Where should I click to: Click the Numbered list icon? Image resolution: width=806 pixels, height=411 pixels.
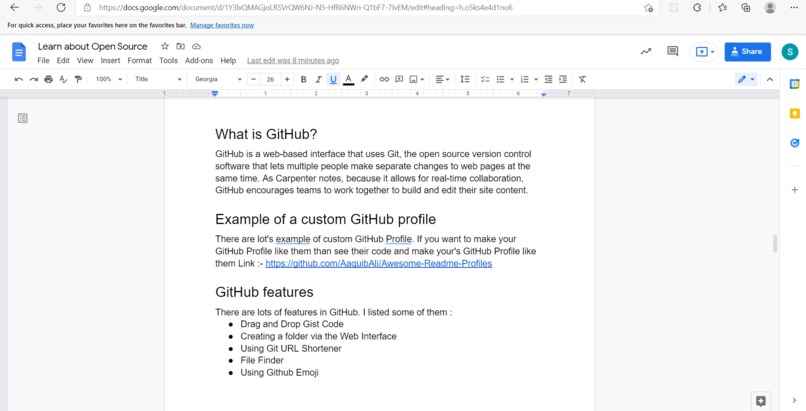tap(524, 79)
